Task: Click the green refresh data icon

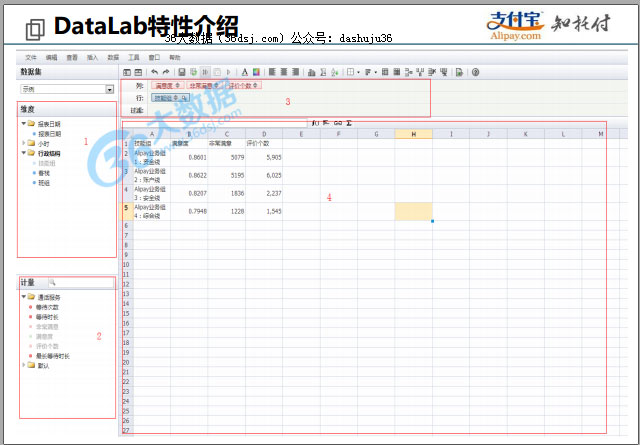Action: (193, 72)
